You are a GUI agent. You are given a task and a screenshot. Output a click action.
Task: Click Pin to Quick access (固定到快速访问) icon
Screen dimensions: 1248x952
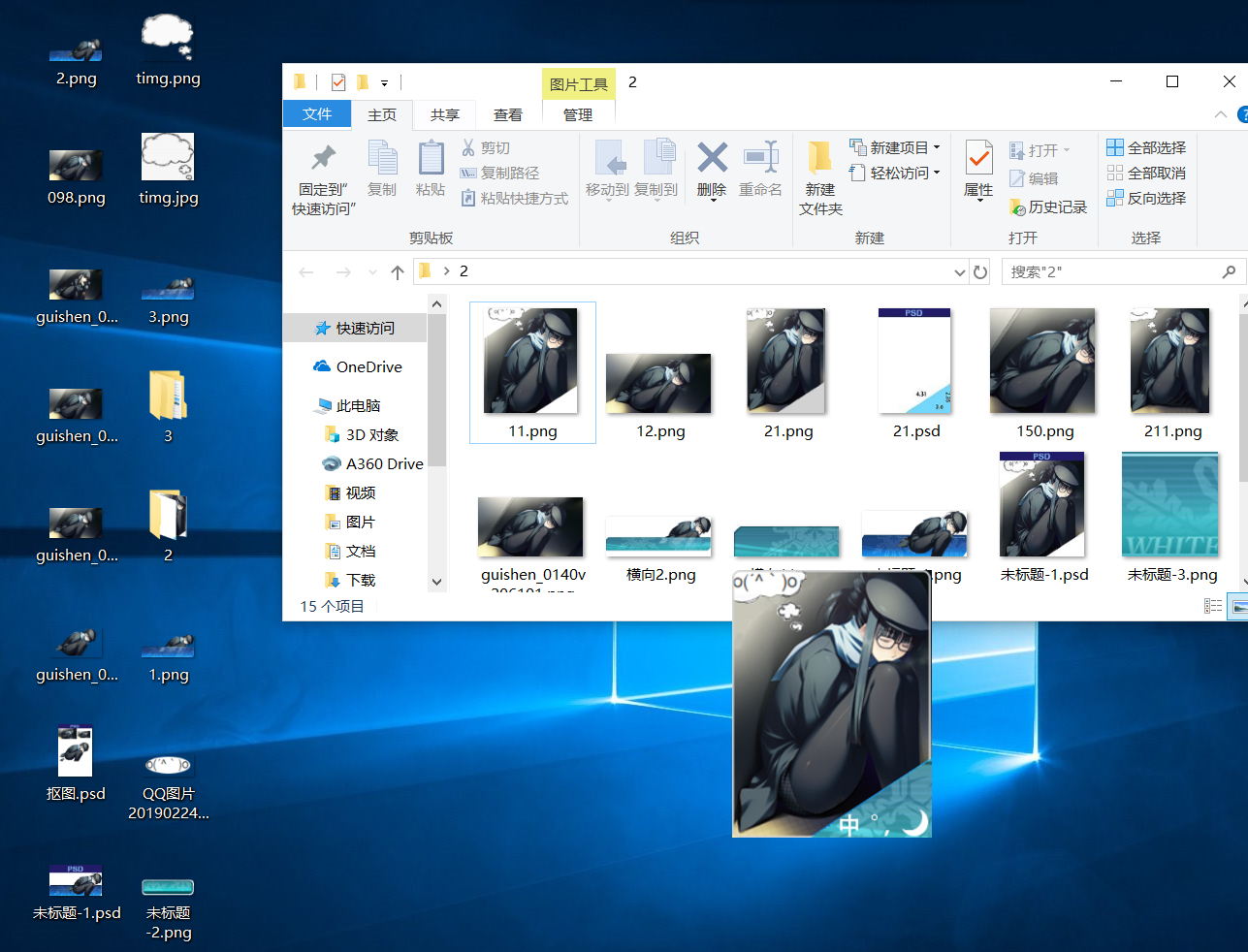[x=323, y=158]
